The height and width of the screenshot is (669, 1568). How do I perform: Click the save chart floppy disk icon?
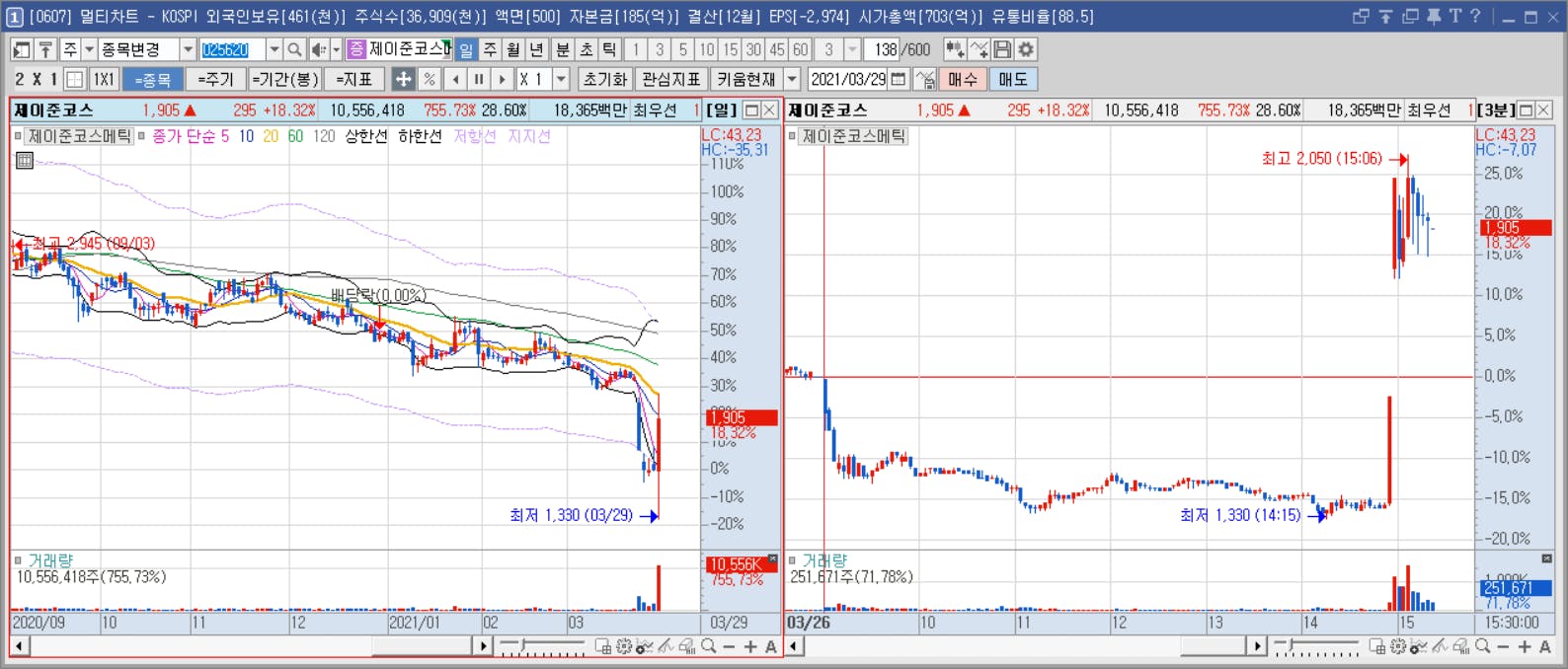(1002, 49)
